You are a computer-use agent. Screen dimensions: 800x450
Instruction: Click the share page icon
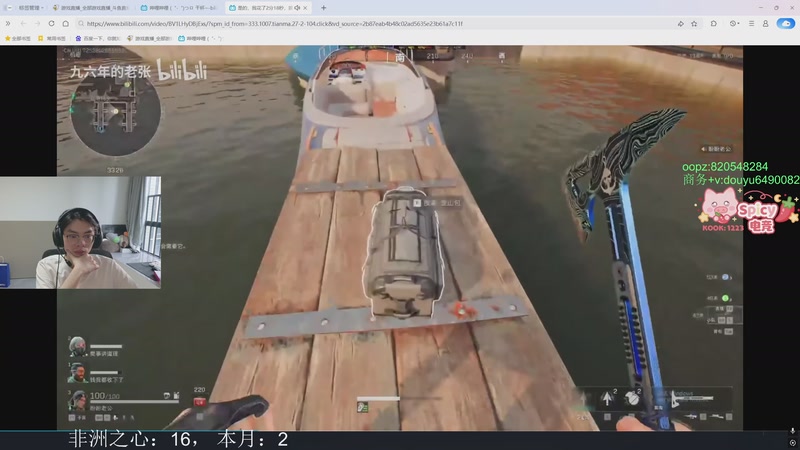tap(680, 23)
